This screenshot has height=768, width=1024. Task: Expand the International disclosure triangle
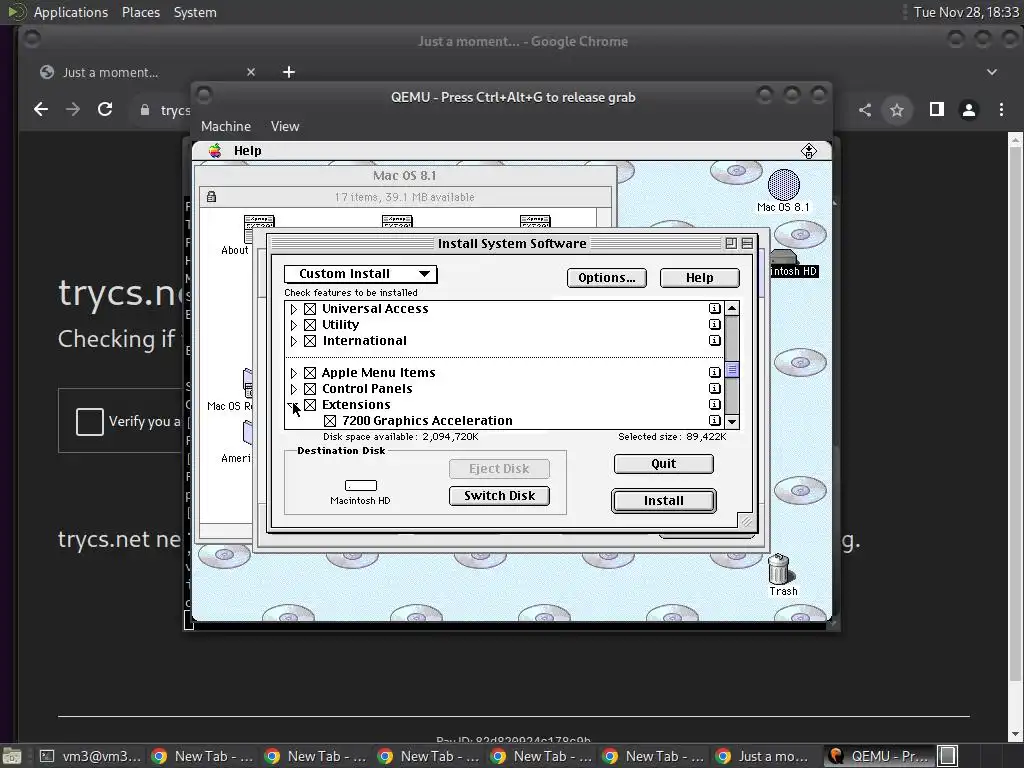294,341
